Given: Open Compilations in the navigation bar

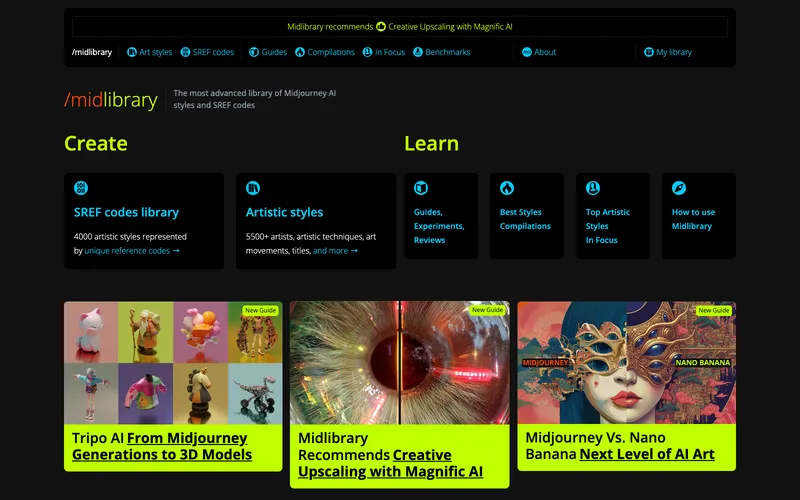Looking at the screenshot, I should (324, 52).
